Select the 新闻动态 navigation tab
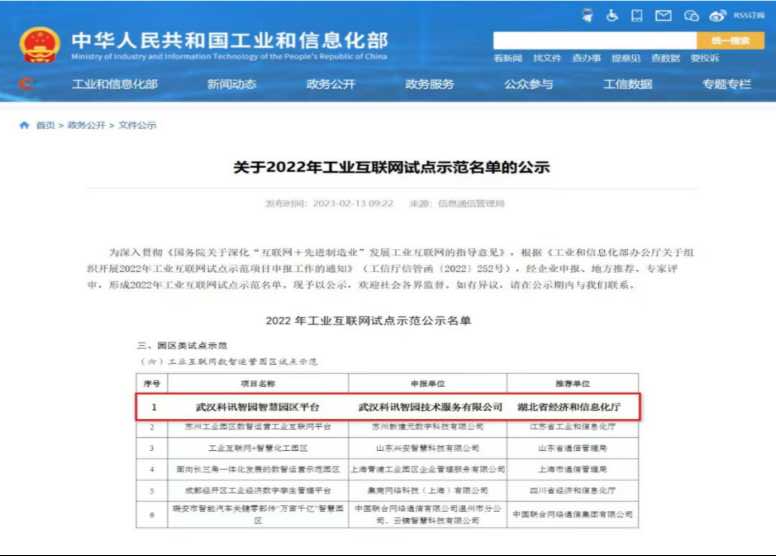Screen dimensions: 776x556 point(232,85)
